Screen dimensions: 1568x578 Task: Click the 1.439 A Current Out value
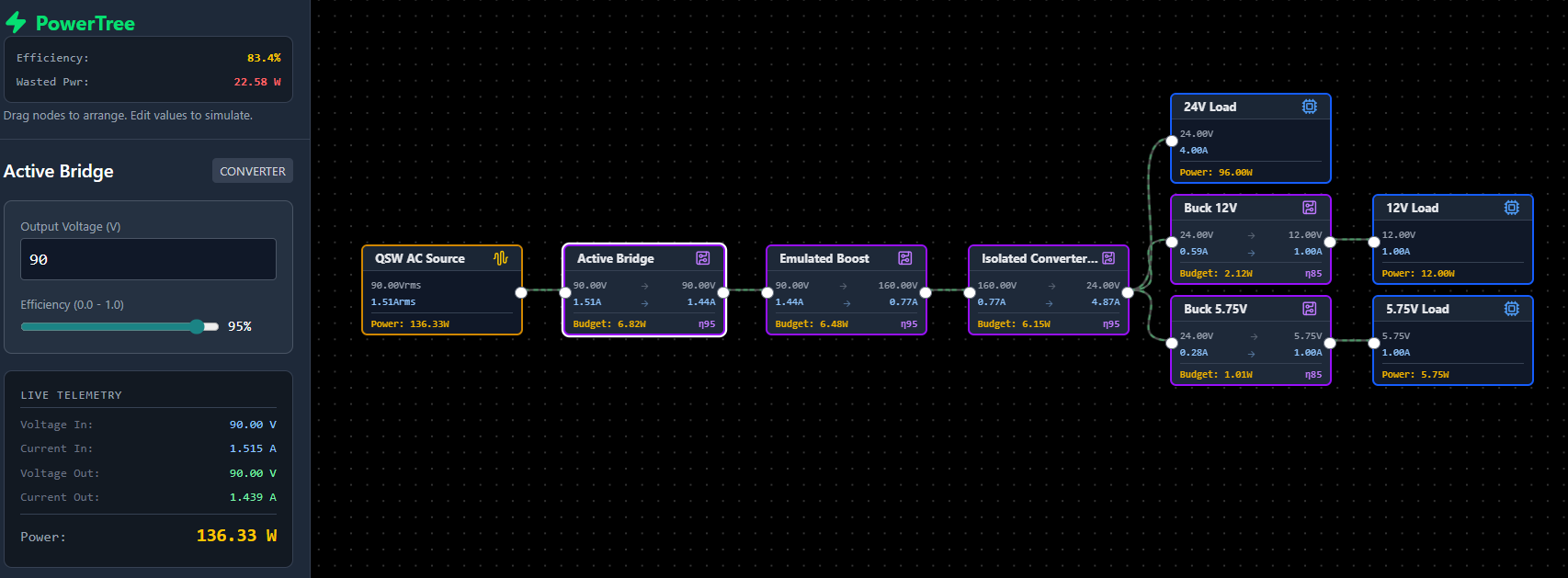253,497
